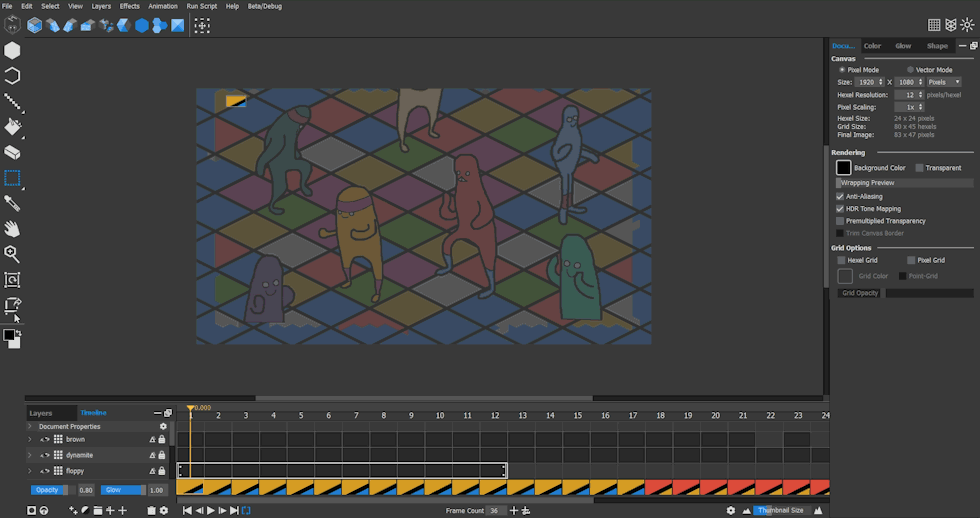Delete layer with the trash icon
Screen dimensions: 980x518
click(151, 511)
